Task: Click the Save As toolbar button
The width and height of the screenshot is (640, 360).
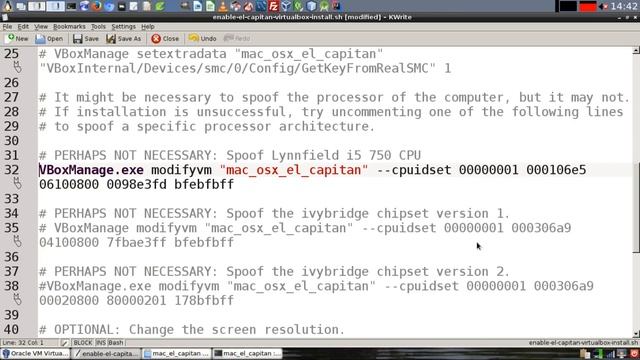Action: tap(123, 38)
